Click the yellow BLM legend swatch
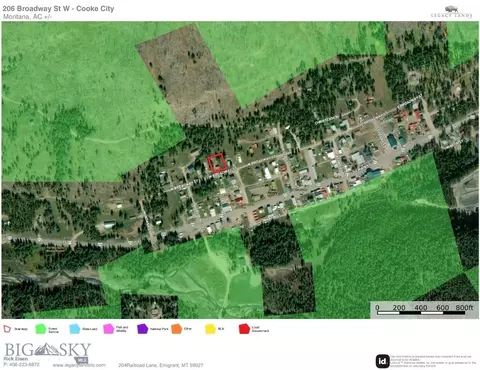The width and height of the screenshot is (480, 370). pos(210,329)
